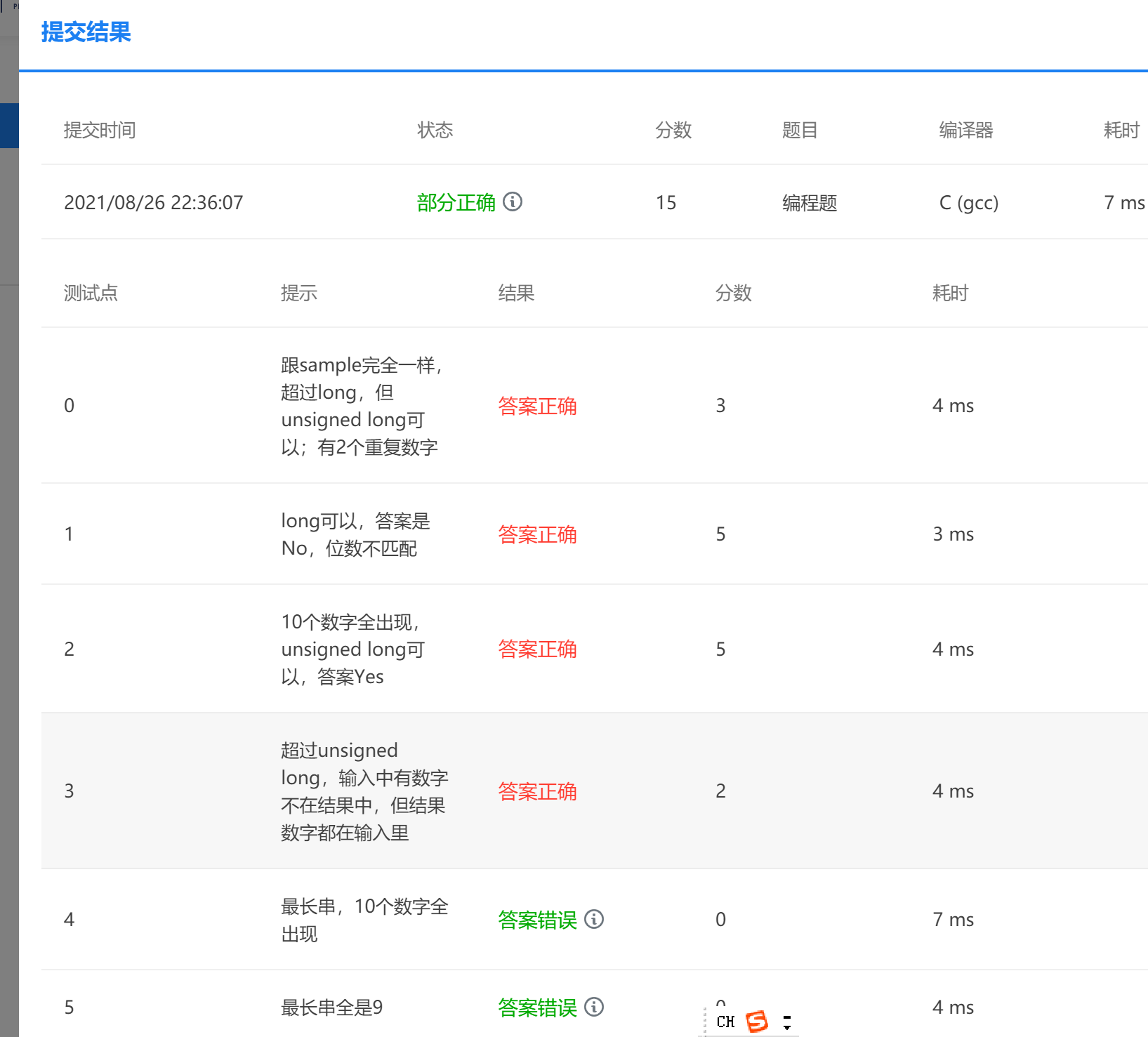Select the highlighted blue sidebar item on left
This screenshot has width=1148, height=1037.
pyautogui.click(x=9, y=125)
